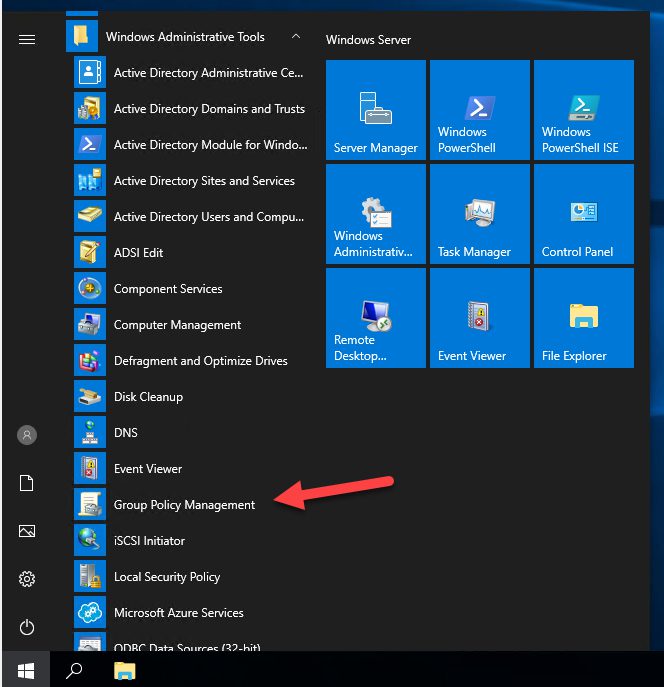Open Documents from Start sidebar

27,483
